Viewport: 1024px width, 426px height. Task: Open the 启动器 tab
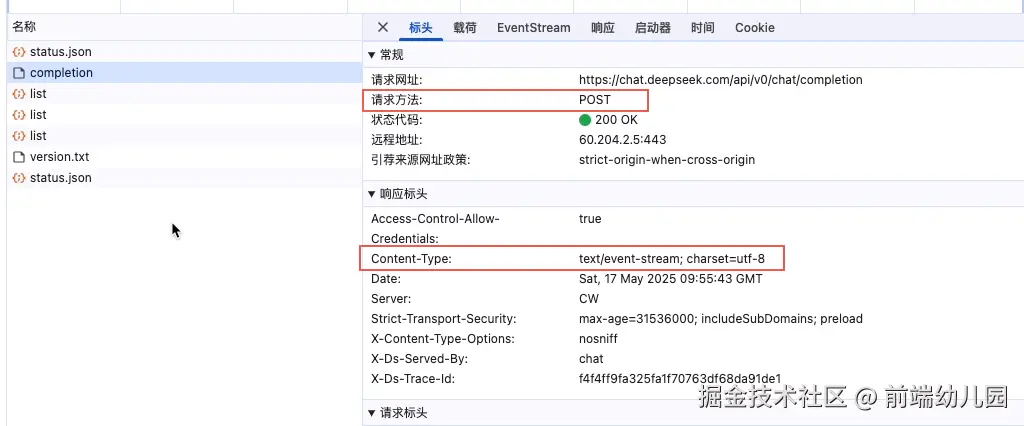(x=652, y=28)
